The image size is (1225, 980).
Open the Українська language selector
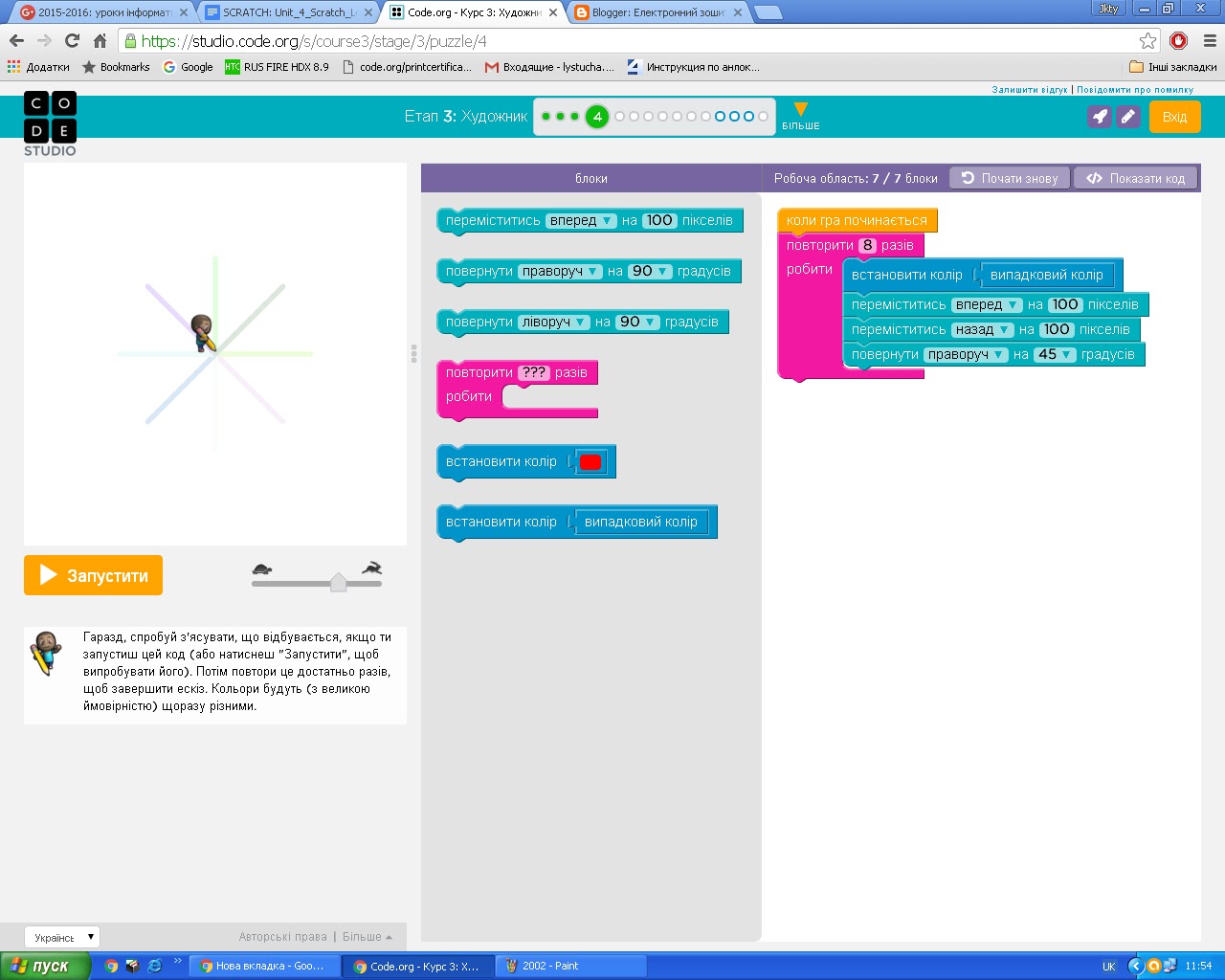62,937
